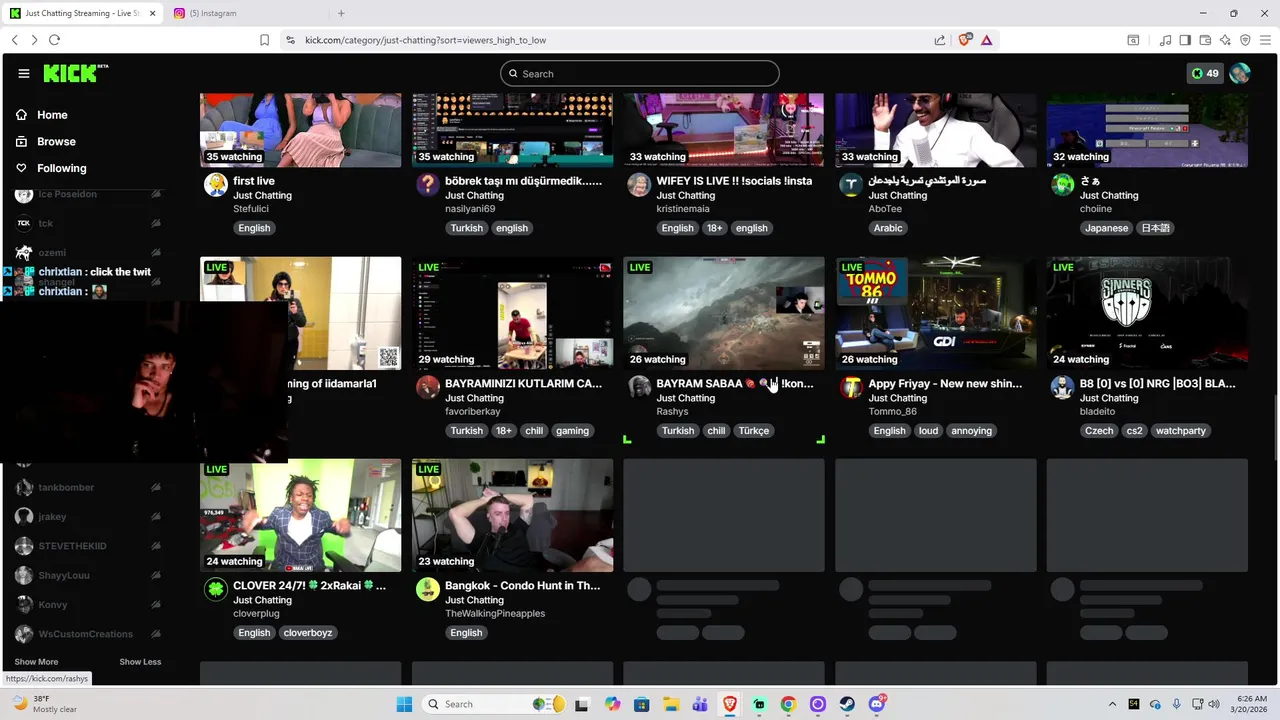Open kristinemaia channel avatar
Viewport: 1280px width, 720px height.
[x=639, y=185]
